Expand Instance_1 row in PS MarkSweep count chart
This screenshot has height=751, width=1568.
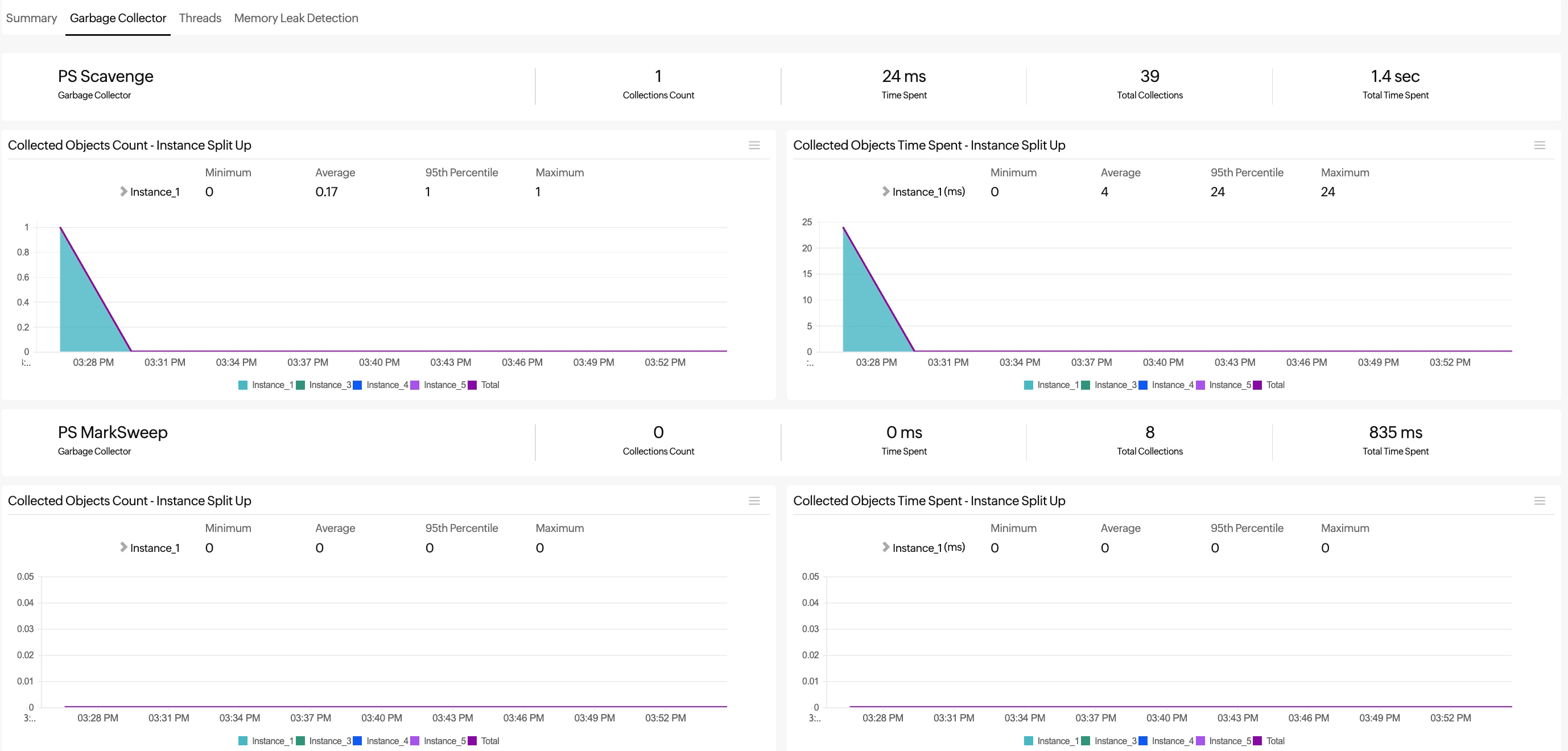pos(123,547)
